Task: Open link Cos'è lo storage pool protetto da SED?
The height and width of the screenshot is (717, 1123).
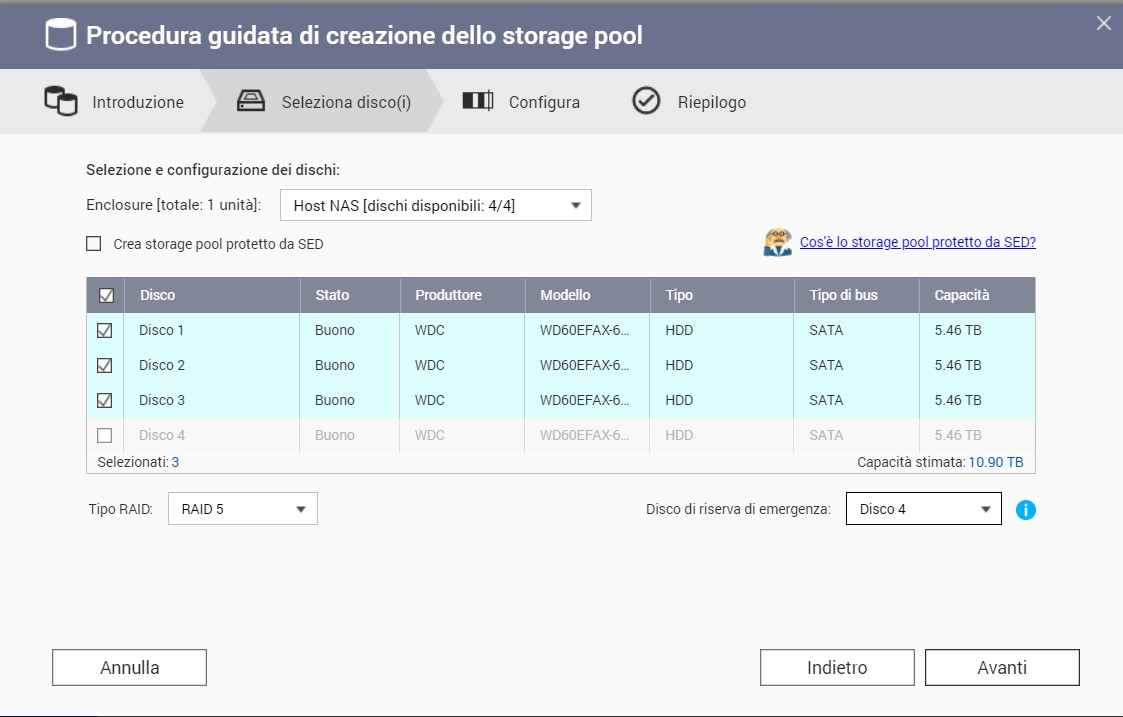Action: point(917,242)
